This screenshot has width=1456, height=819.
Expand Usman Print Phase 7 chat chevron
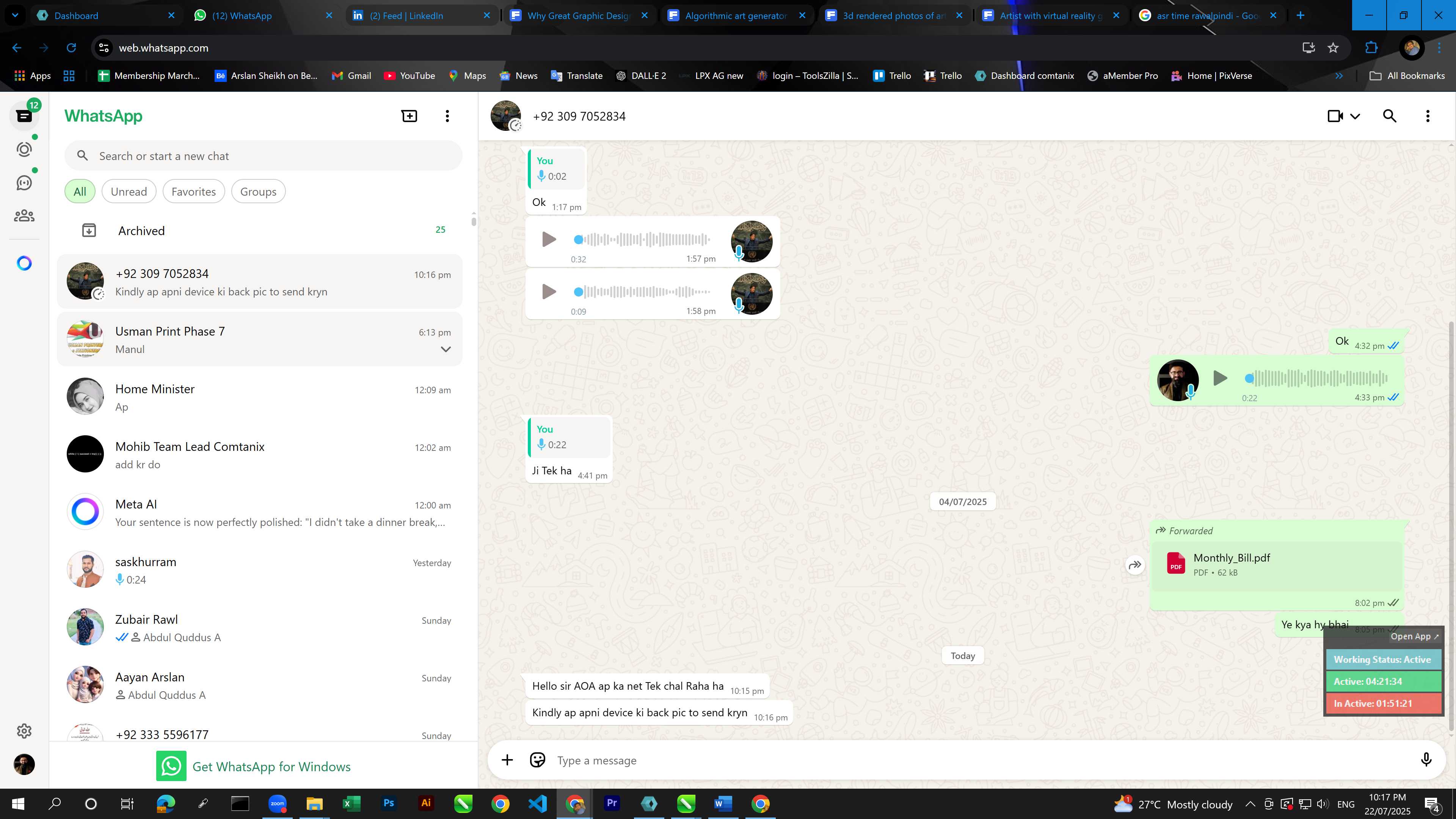446,349
